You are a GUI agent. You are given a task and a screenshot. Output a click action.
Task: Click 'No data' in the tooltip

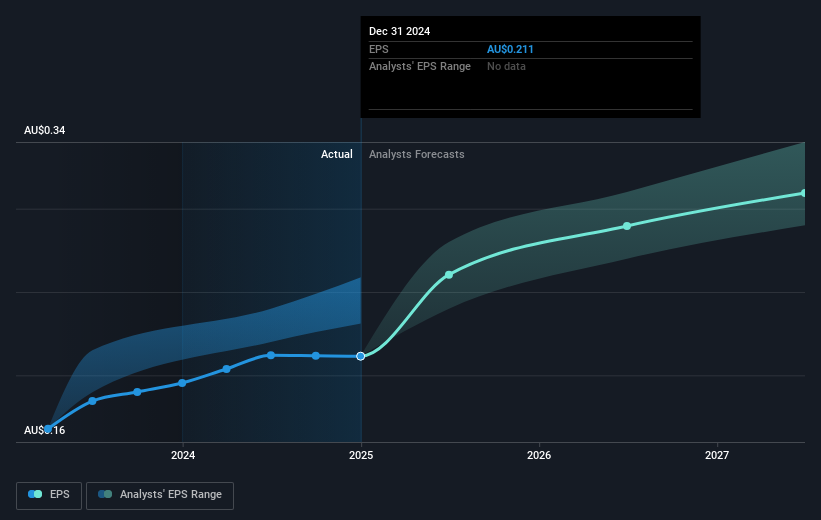point(506,67)
